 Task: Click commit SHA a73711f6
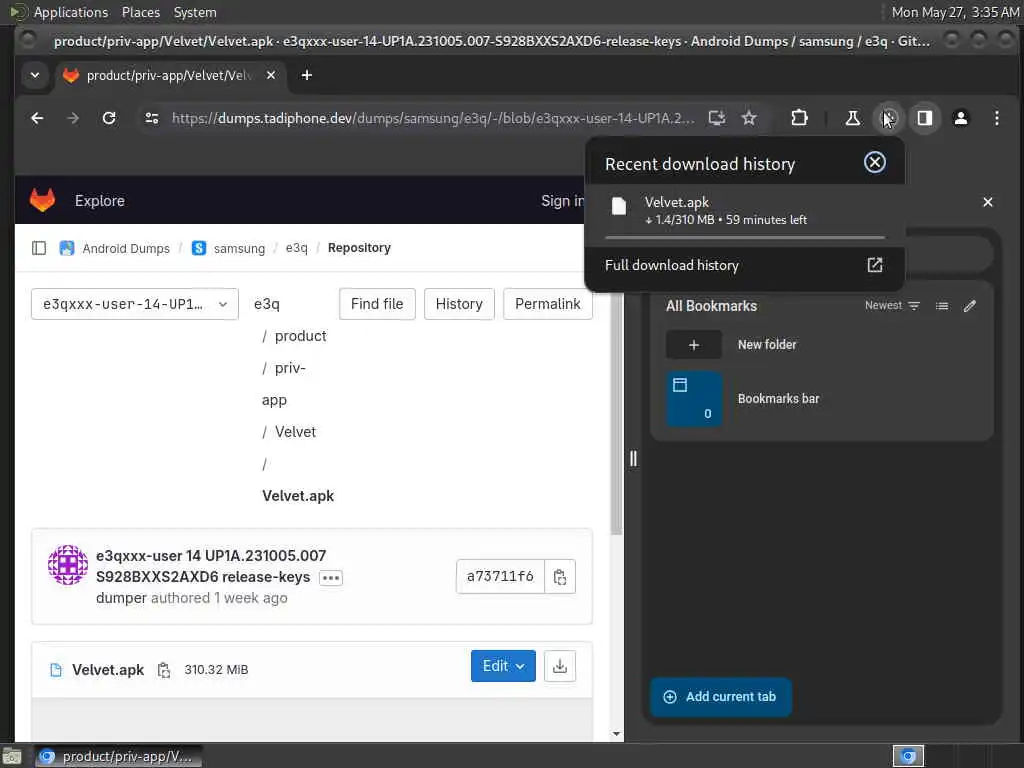click(500, 577)
